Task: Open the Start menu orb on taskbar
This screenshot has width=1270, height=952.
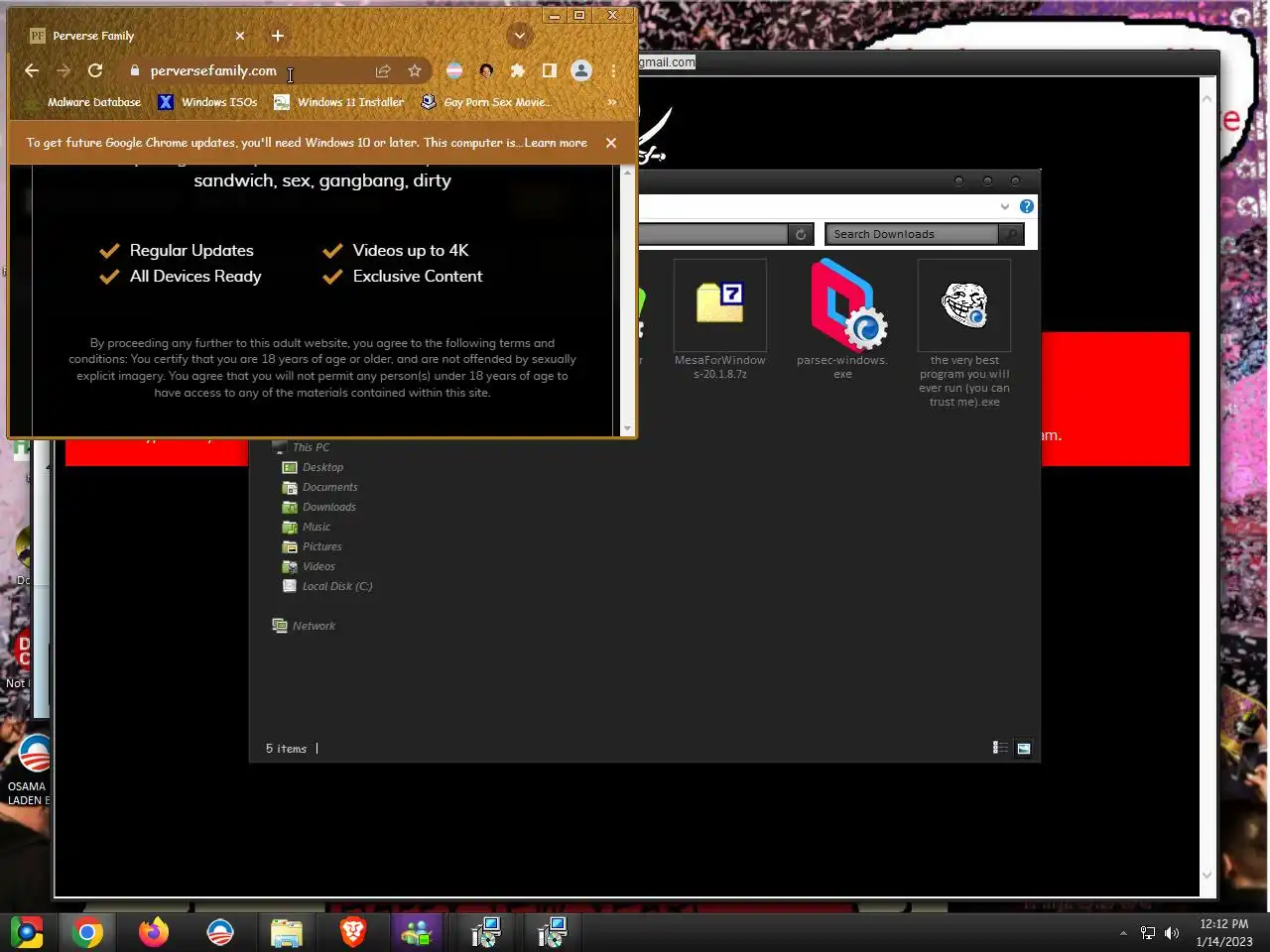Action: point(27,932)
